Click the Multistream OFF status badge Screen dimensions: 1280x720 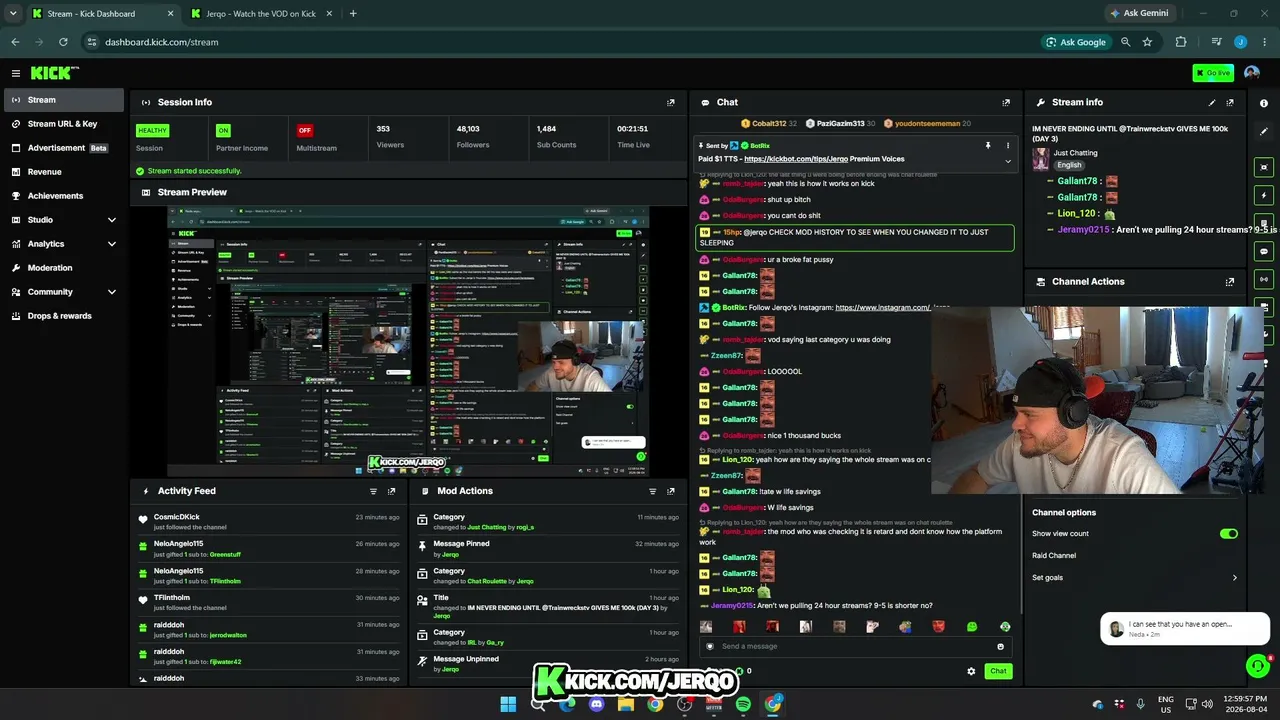[305, 130]
